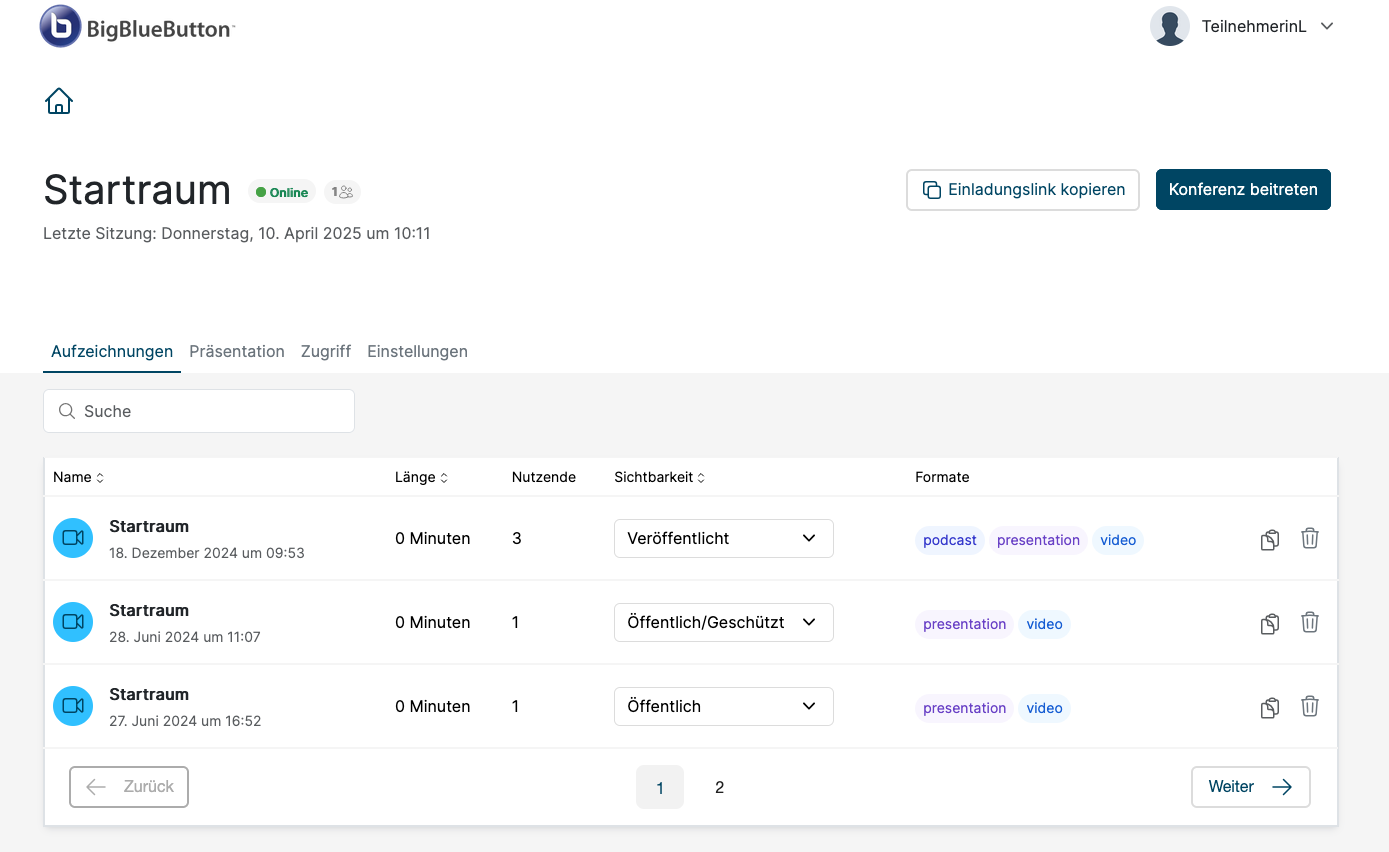1389x852 pixels.
Task: Copy link of 18. Dezember recording
Action: coord(1269,540)
